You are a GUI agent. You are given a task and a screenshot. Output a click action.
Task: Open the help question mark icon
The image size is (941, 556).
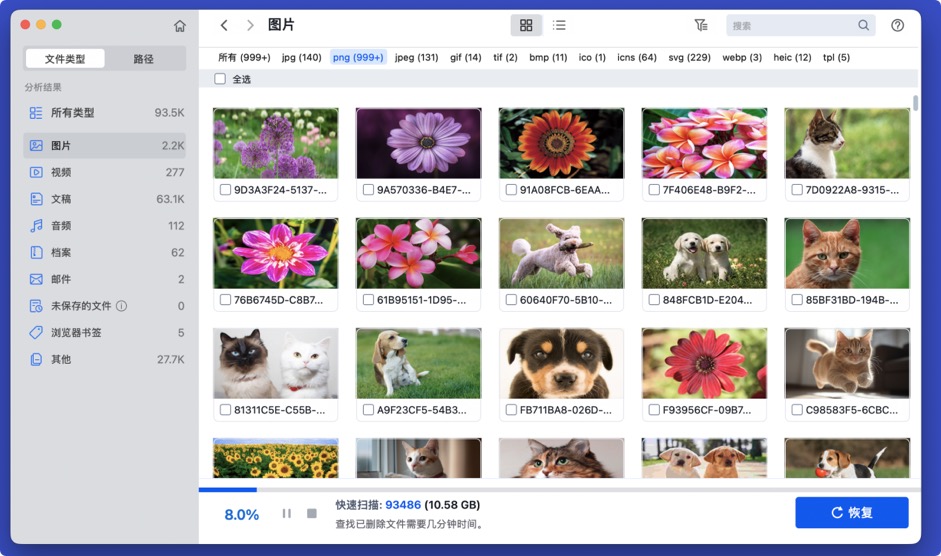click(x=897, y=25)
